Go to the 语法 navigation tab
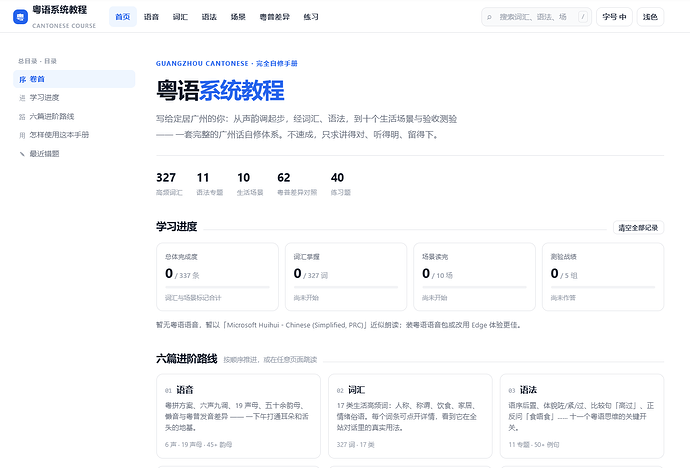The height and width of the screenshot is (468, 690). tap(209, 17)
